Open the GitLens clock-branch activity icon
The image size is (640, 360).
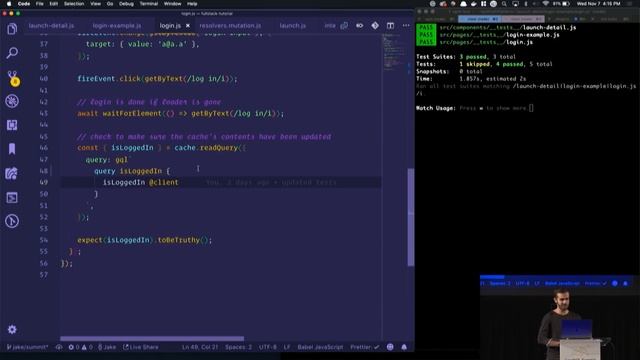12,221
